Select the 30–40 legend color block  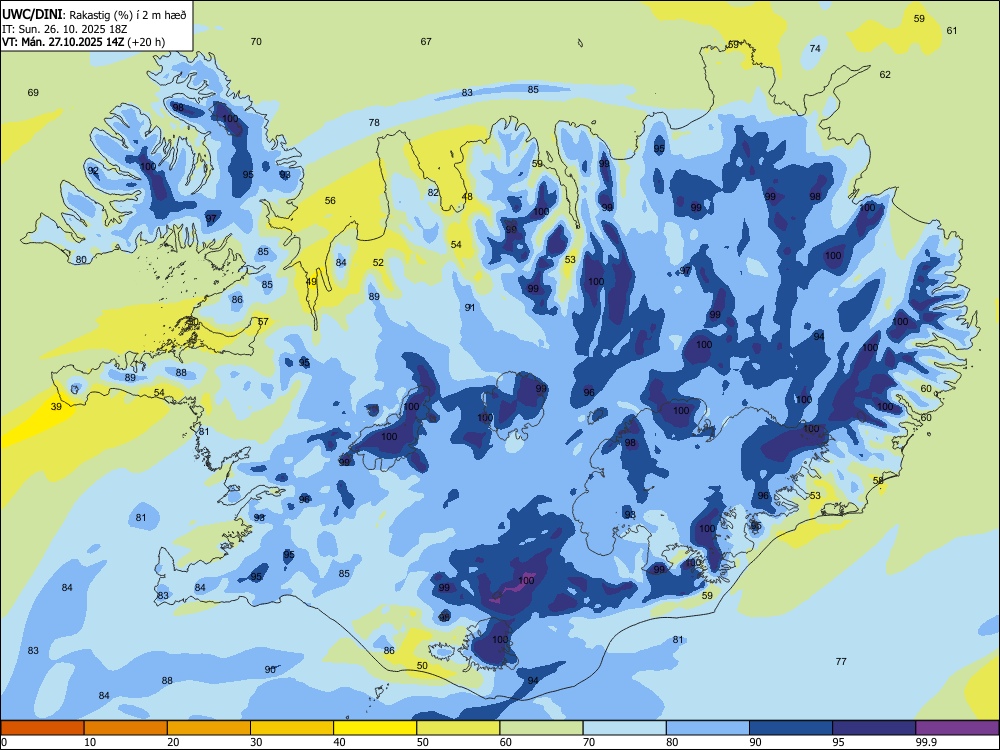click(292, 728)
